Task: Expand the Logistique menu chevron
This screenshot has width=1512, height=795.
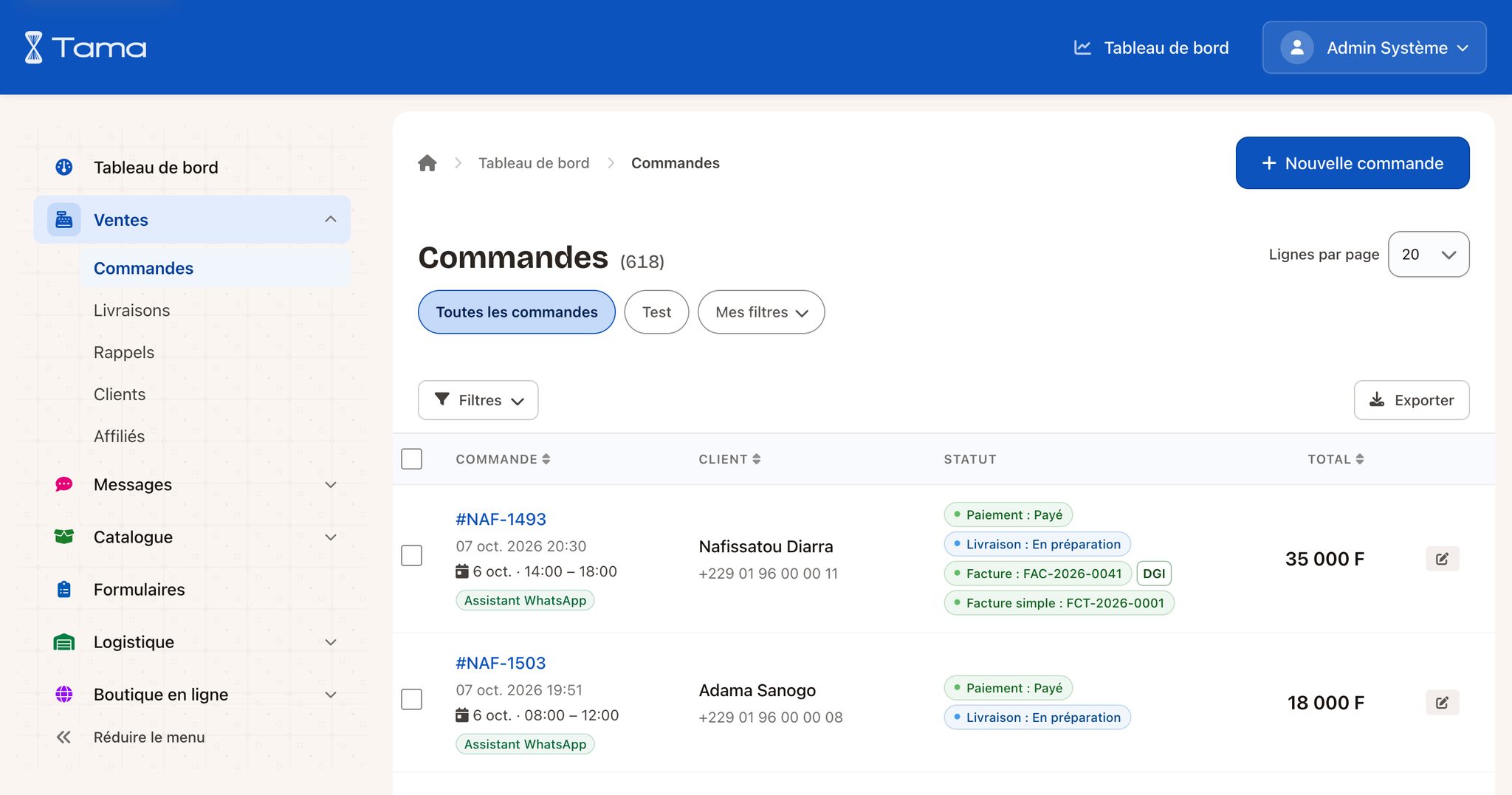Action: [x=331, y=642]
